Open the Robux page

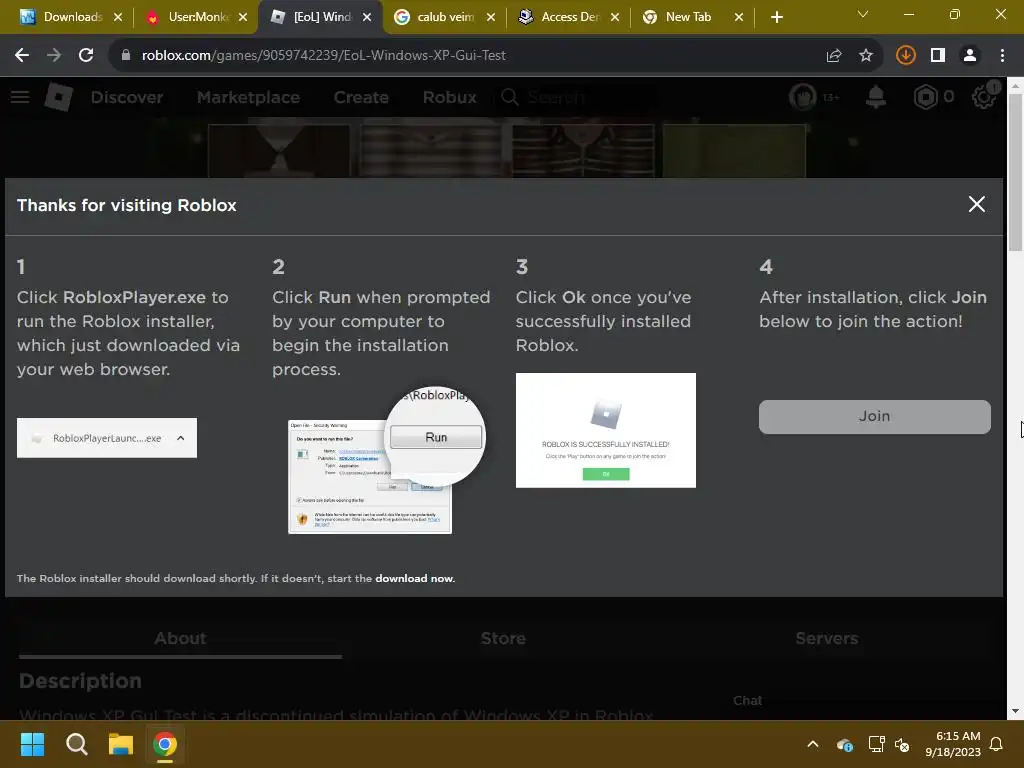point(449,97)
